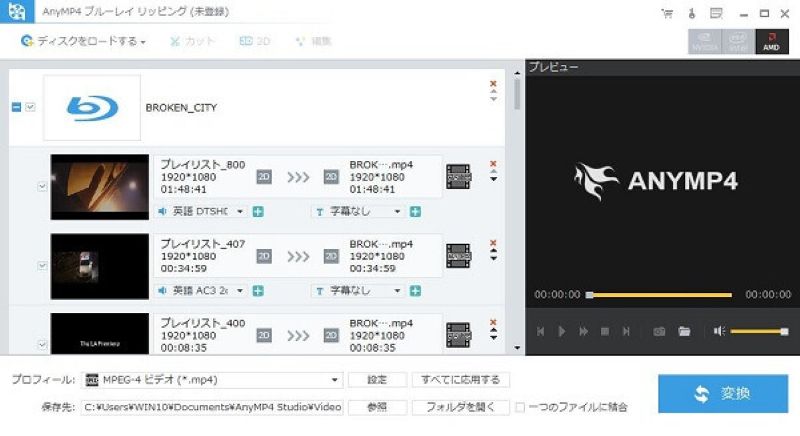Click the Blu-ray disc logo thumbnail

92,108
